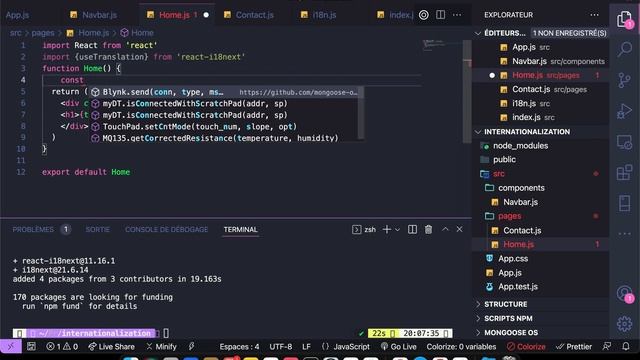Open the SORTIE panel tab
Viewport: 640px width, 360px height.
(98, 229)
